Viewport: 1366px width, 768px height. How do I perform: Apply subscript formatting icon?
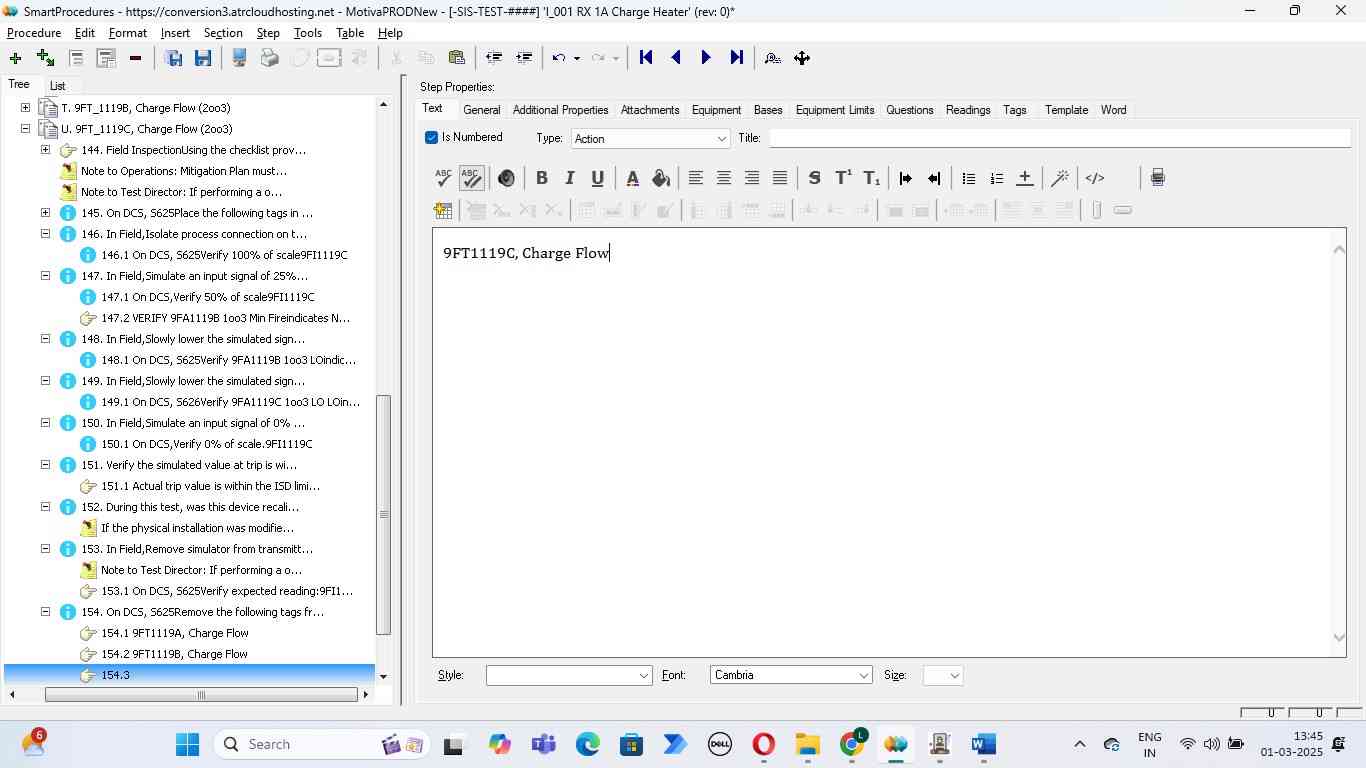(872, 178)
